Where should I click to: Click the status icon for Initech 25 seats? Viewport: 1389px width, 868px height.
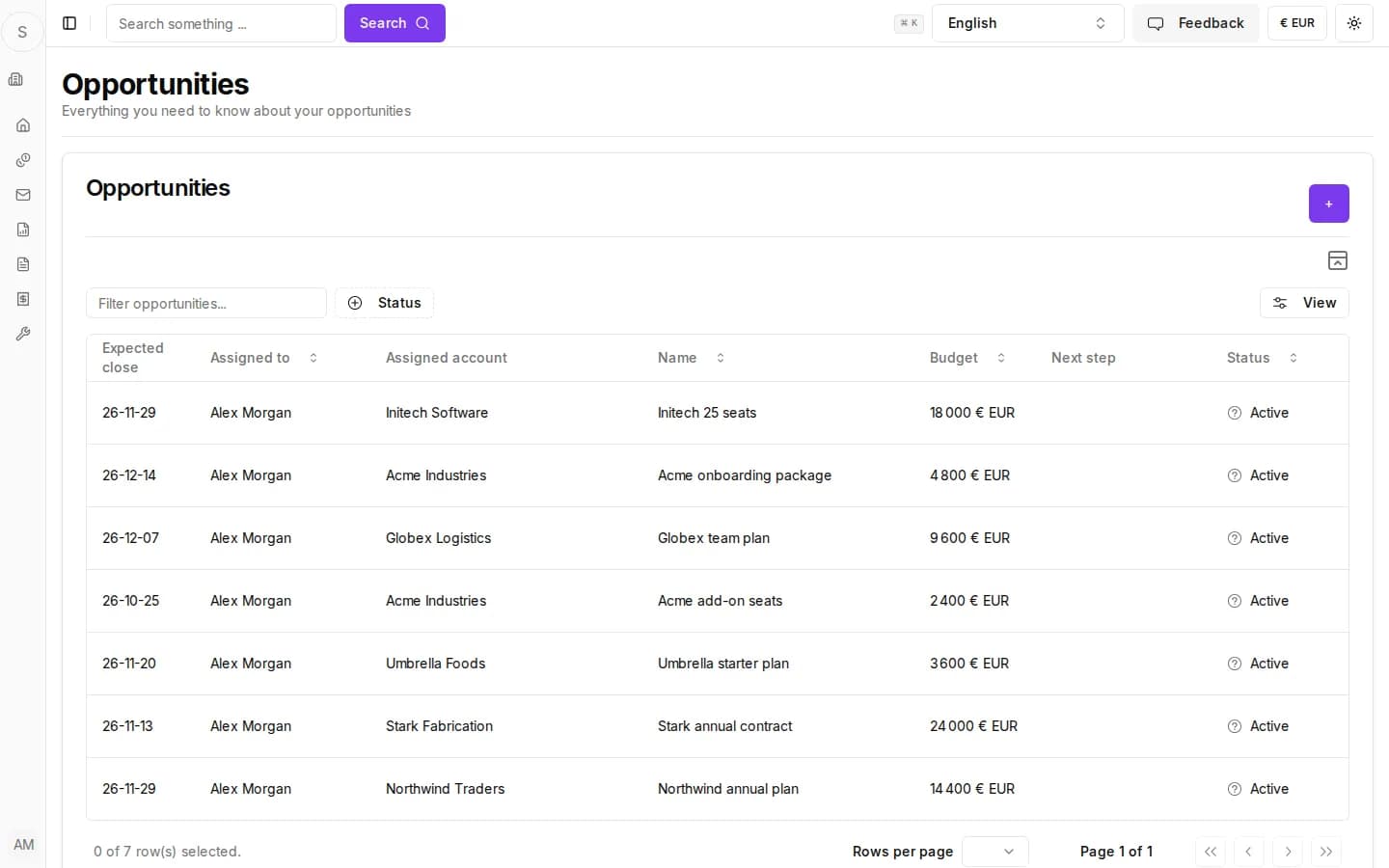(1235, 413)
